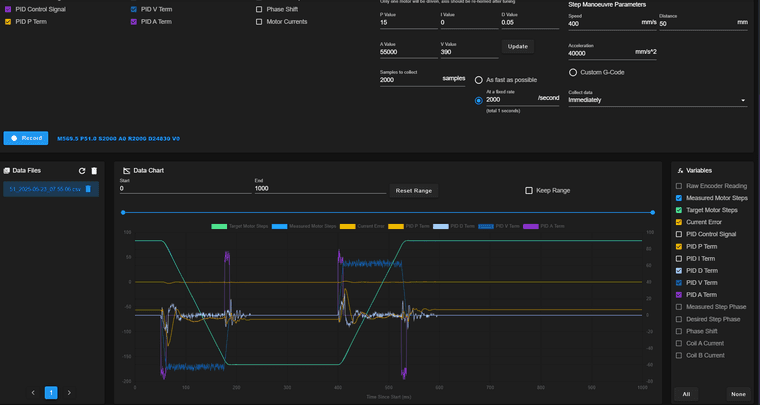Enable Coil B Current in Variables panel
The width and height of the screenshot is (760, 405).
pyautogui.click(x=679, y=356)
